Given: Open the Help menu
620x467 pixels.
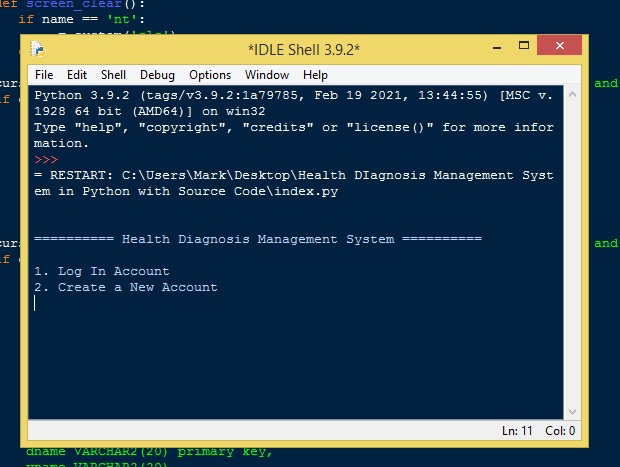Looking at the screenshot, I should click(315, 75).
